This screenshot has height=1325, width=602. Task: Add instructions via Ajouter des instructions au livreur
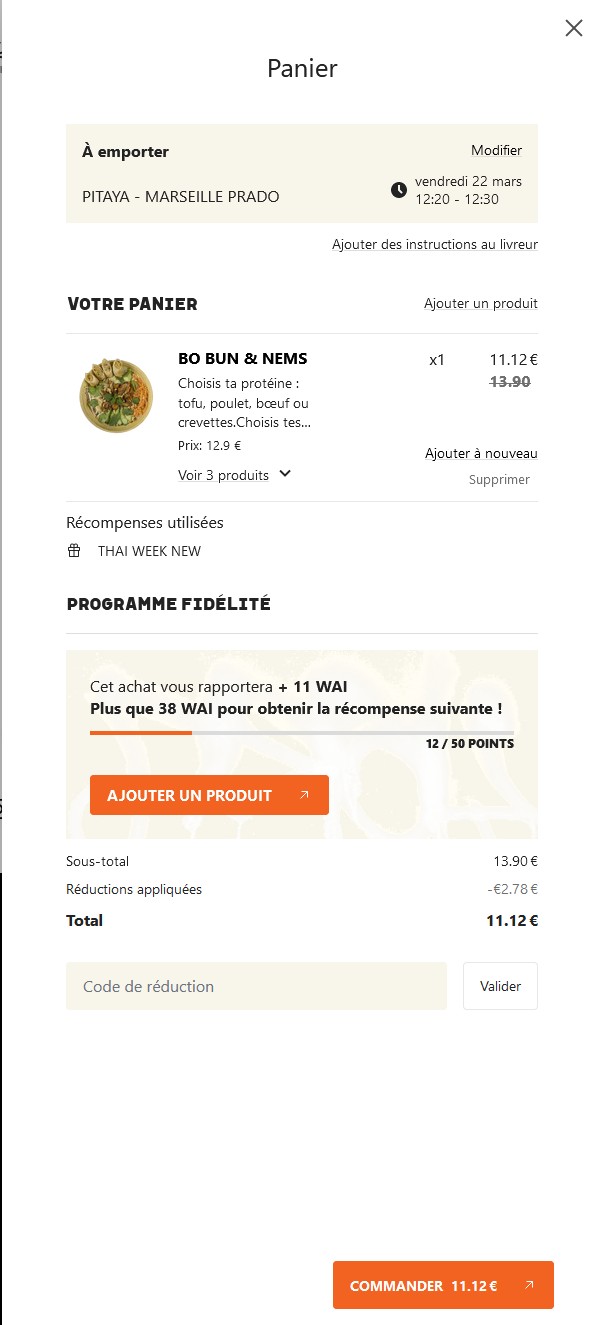(435, 245)
